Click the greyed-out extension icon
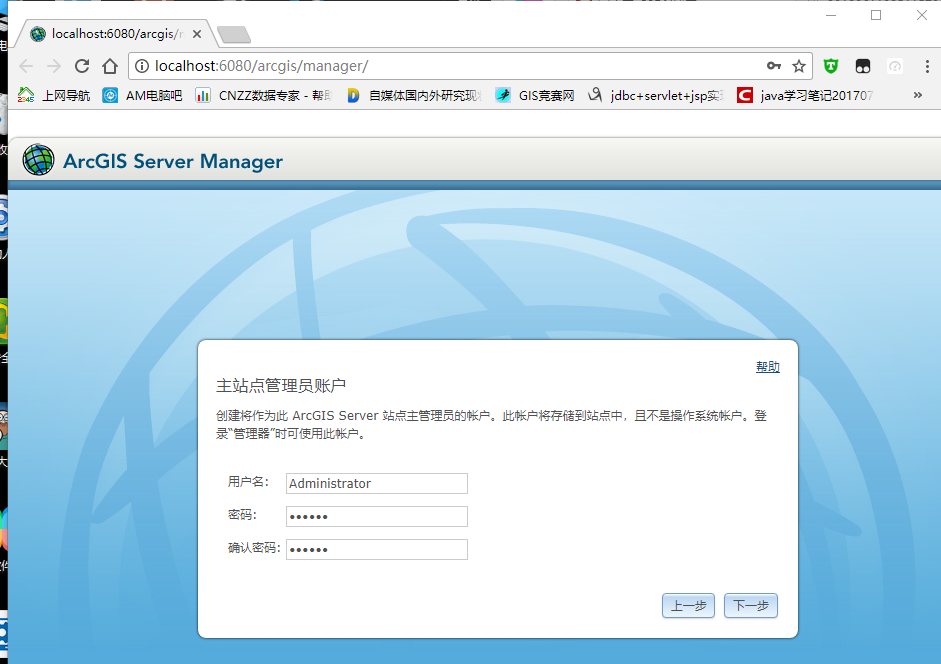The width and height of the screenshot is (941, 664). click(895, 66)
